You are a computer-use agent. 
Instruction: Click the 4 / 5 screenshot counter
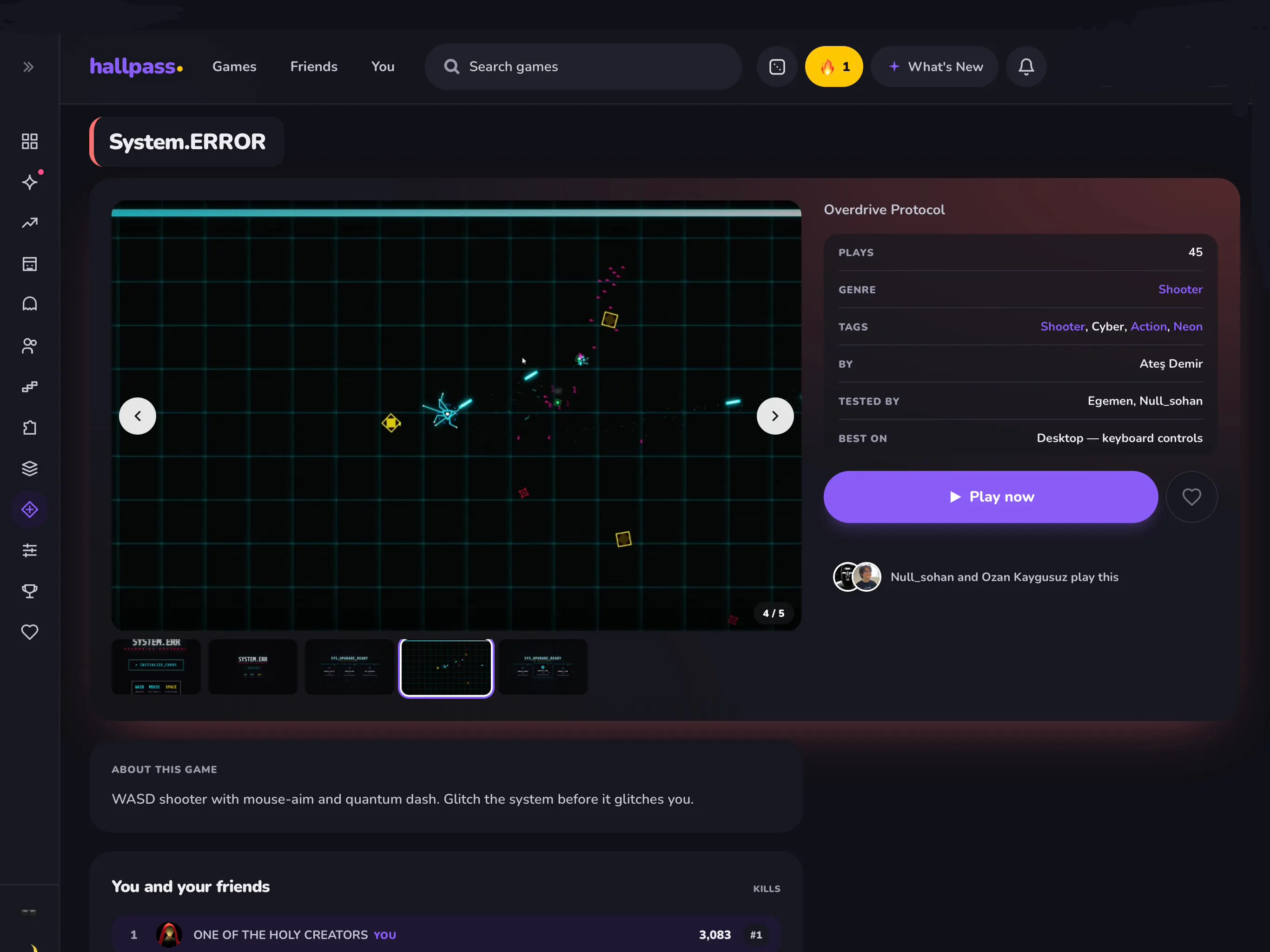pos(773,613)
